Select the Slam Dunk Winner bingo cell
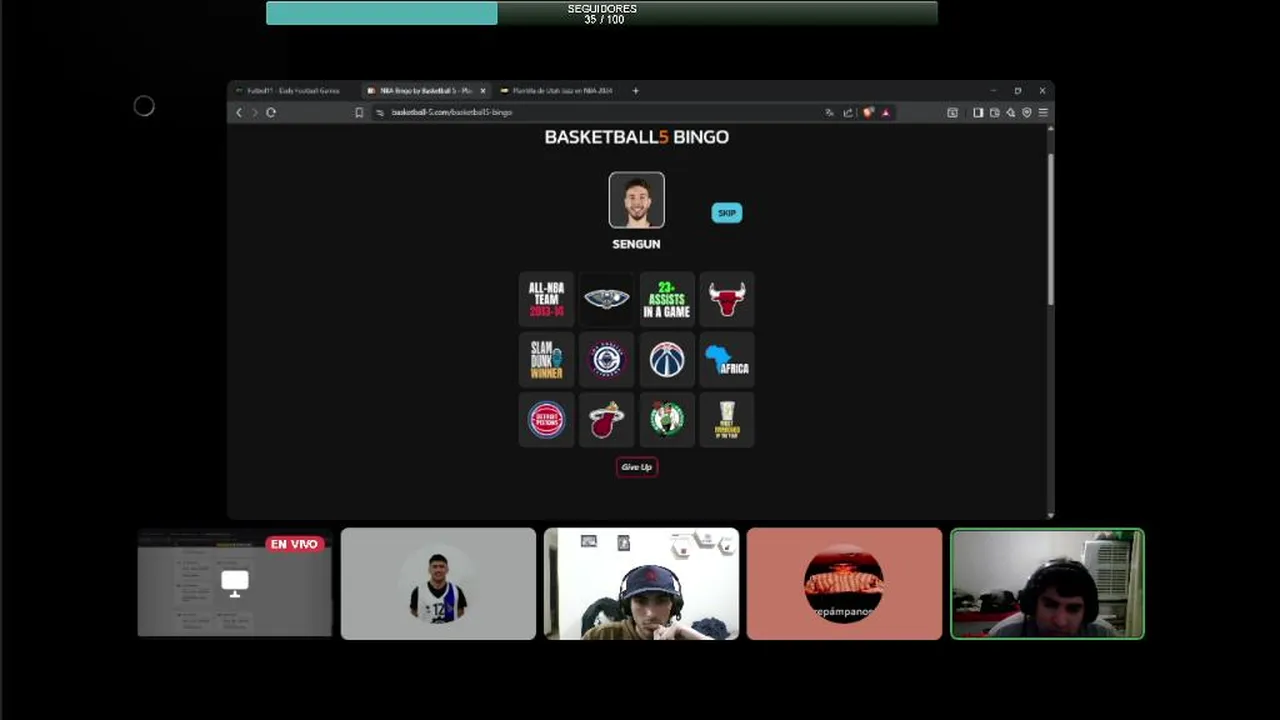 (x=546, y=359)
